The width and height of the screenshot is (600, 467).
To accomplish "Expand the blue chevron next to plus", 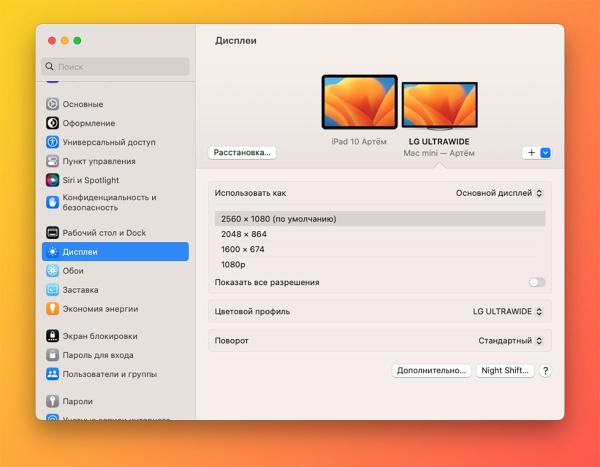I will click(x=545, y=153).
